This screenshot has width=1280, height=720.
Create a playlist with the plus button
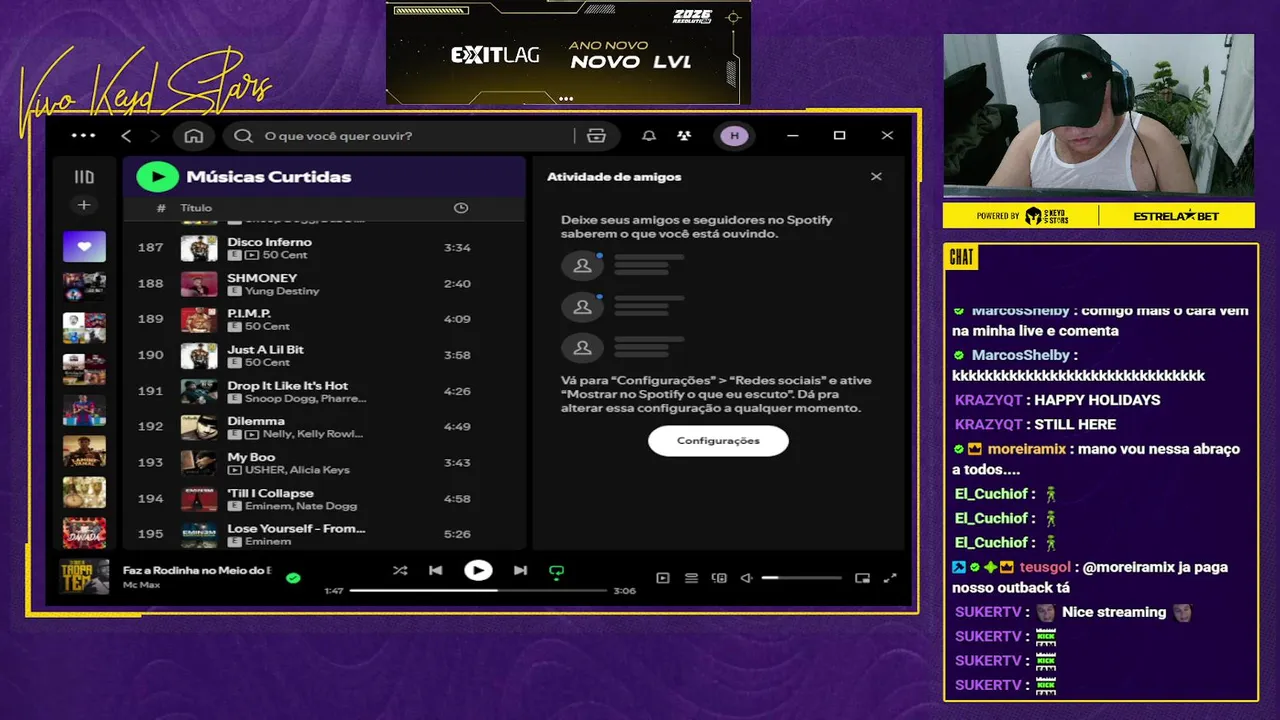[x=84, y=205]
